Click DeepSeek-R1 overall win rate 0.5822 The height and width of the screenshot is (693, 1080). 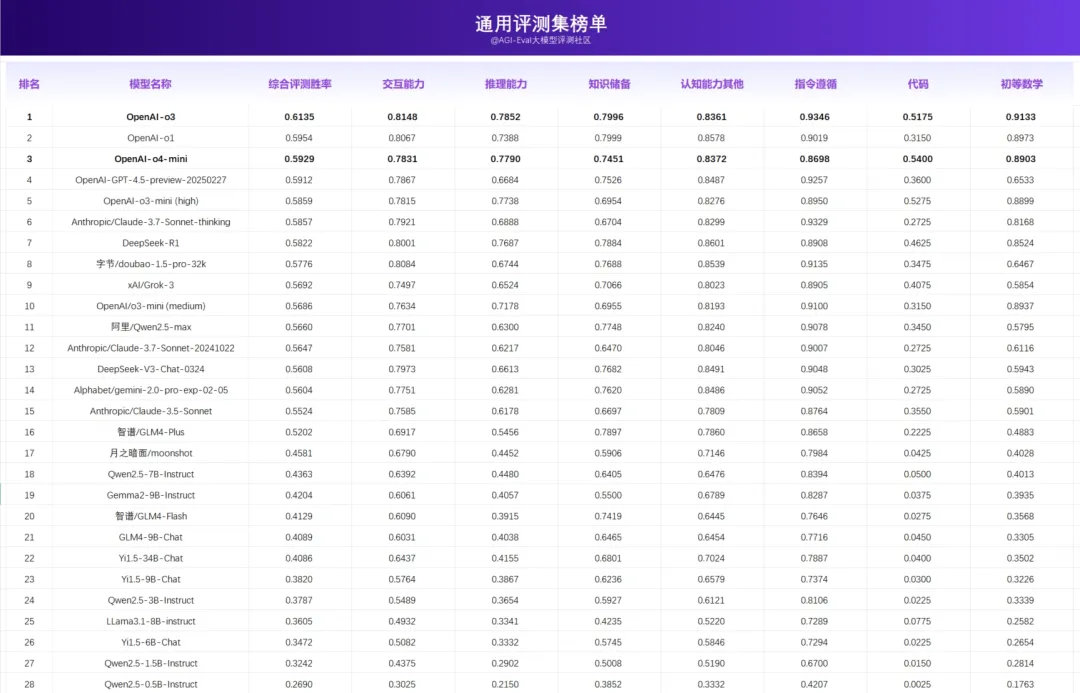point(299,243)
